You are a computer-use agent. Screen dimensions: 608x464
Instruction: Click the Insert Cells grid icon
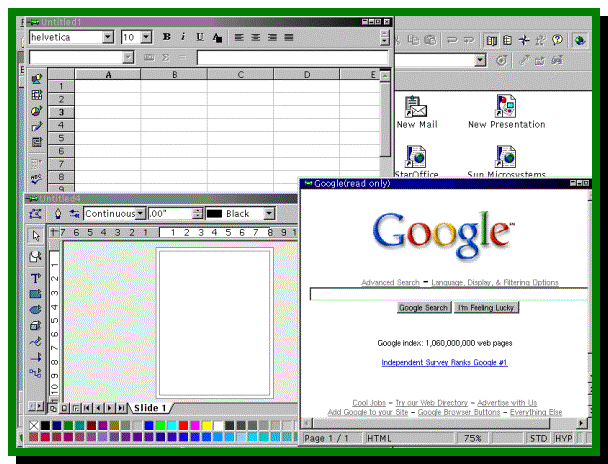36,95
